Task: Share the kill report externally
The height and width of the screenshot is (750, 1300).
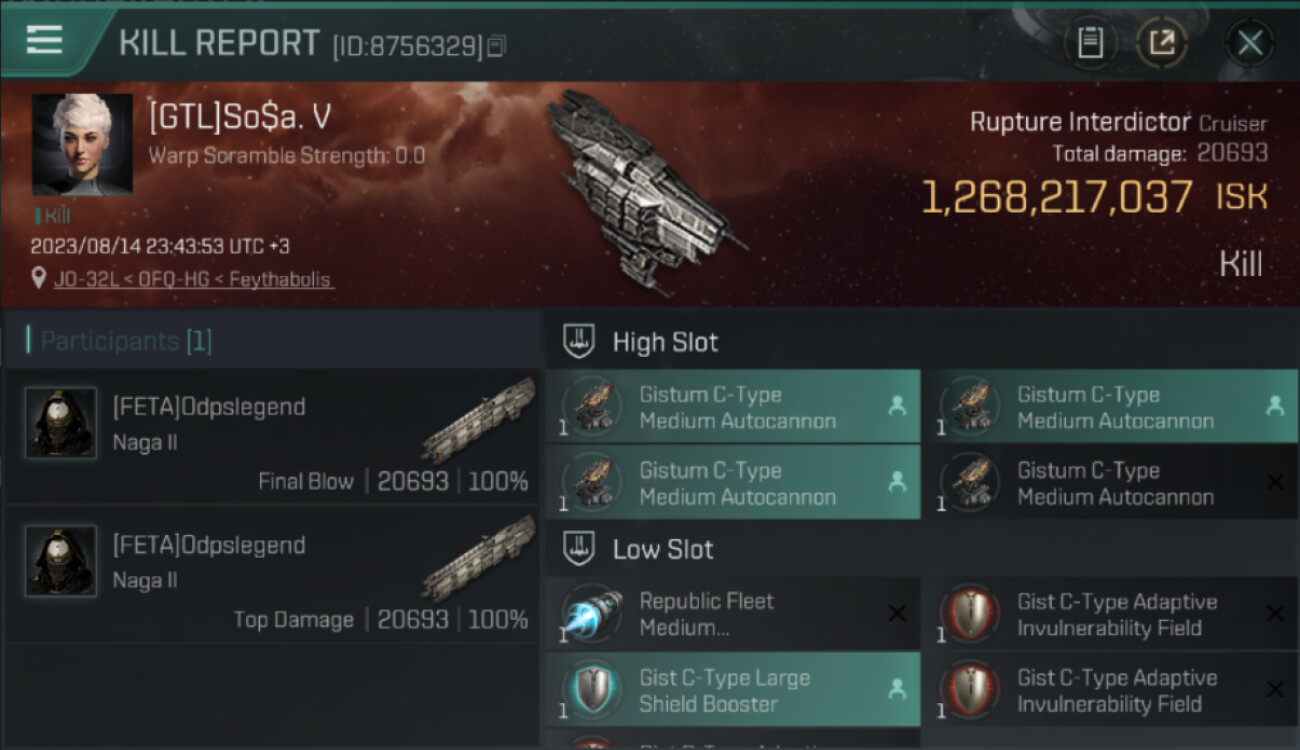Action: [1161, 43]
